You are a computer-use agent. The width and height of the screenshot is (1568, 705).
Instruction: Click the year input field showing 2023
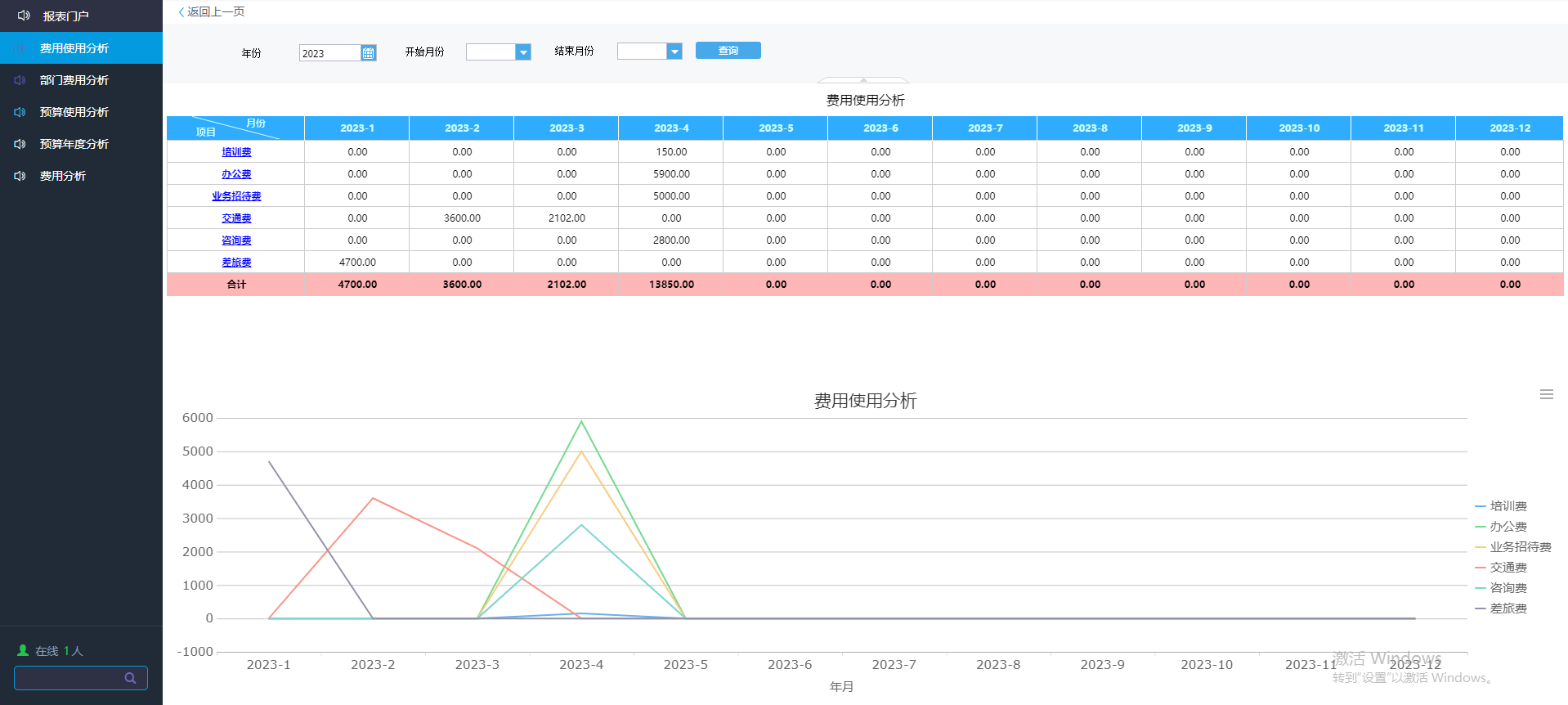(329, 53)
